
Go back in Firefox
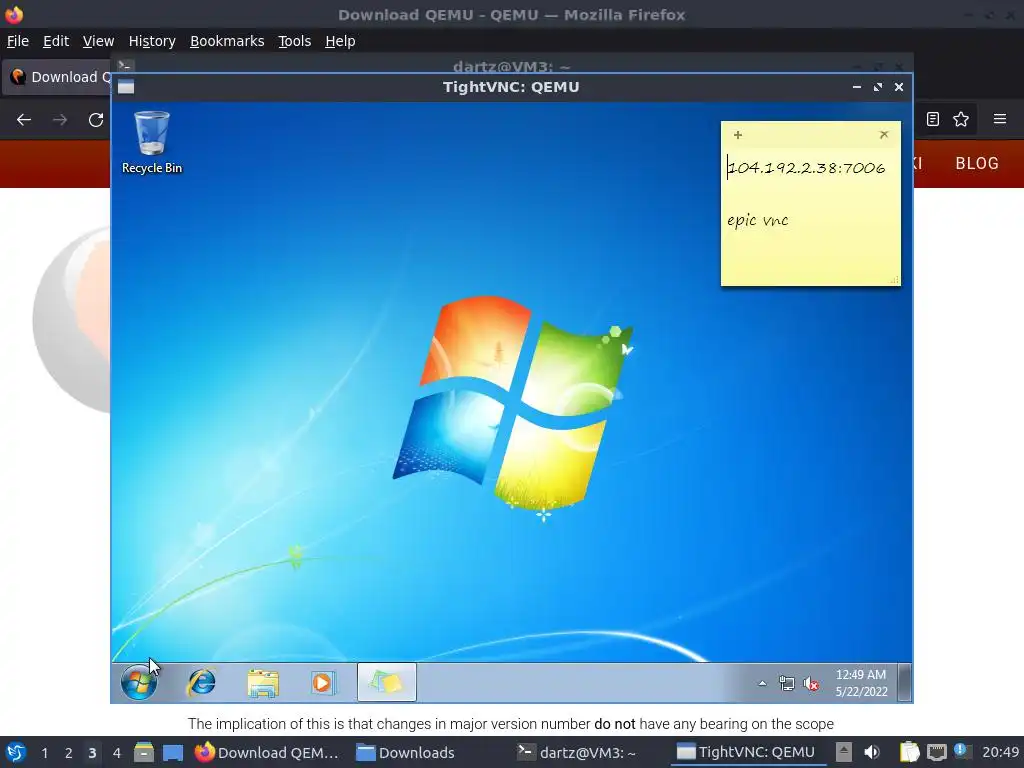pyautogui.click(x=24, y=120)
